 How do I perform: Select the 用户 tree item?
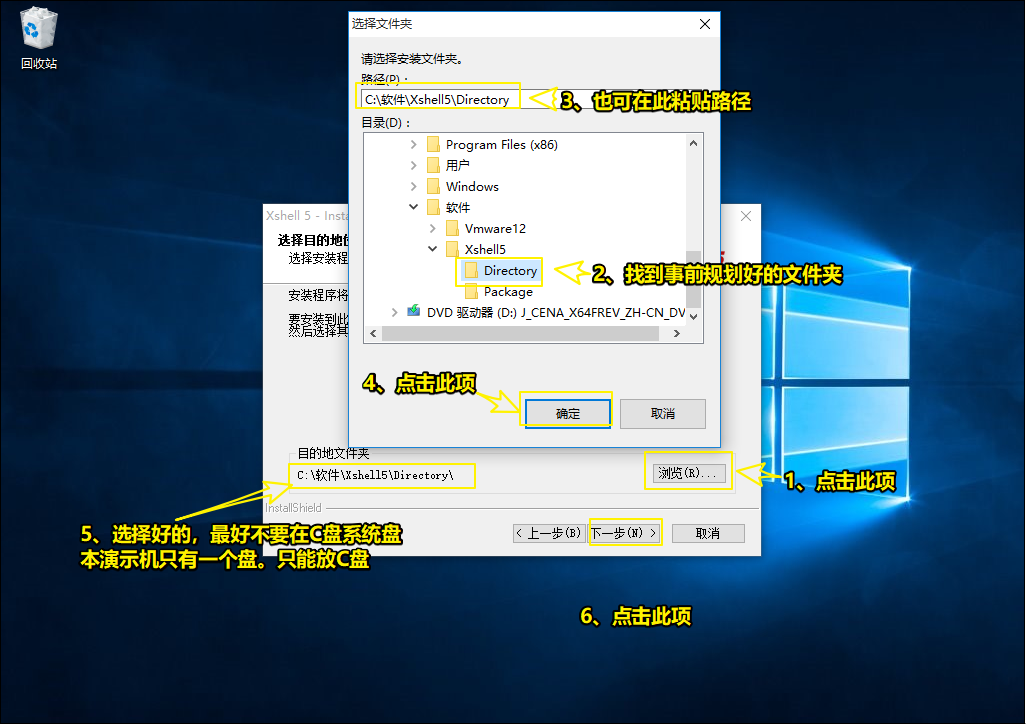(457, 166)
